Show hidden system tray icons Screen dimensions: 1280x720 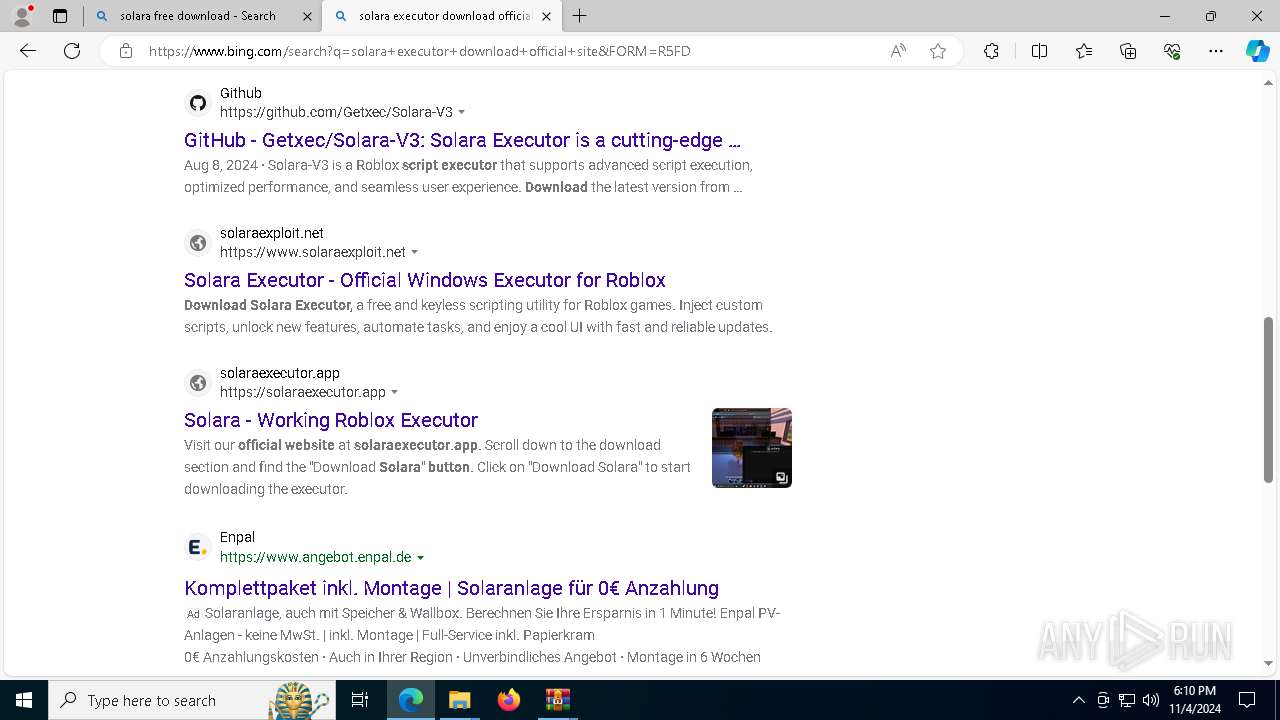[x=1078, y=700]
